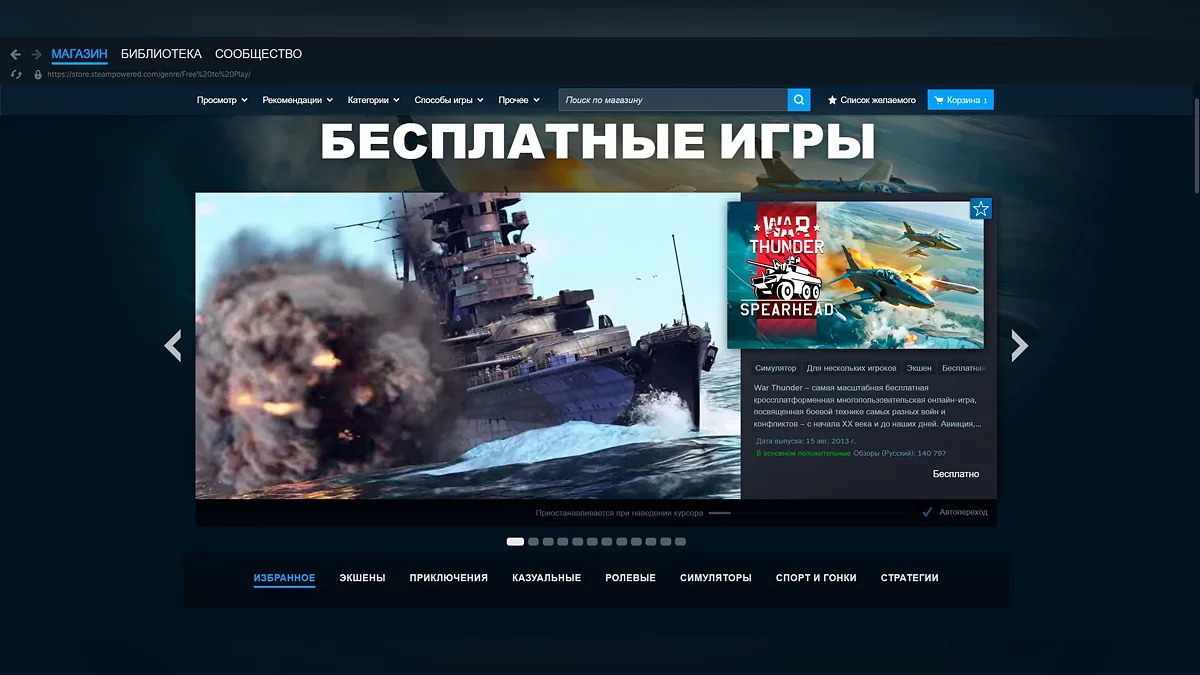The height and width of the screenshot is (675, 1200).
Task: Expand the Прочее dropdown menu
Action: click(519, 100)
